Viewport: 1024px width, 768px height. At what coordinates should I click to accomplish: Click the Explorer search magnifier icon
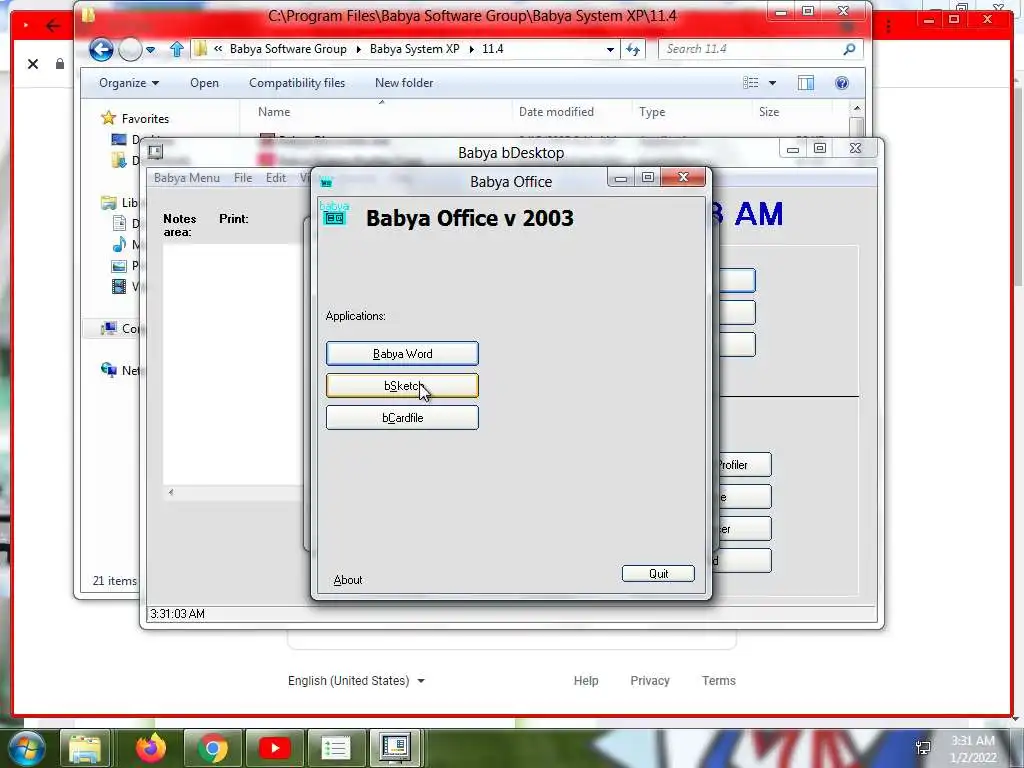[849, 49]
